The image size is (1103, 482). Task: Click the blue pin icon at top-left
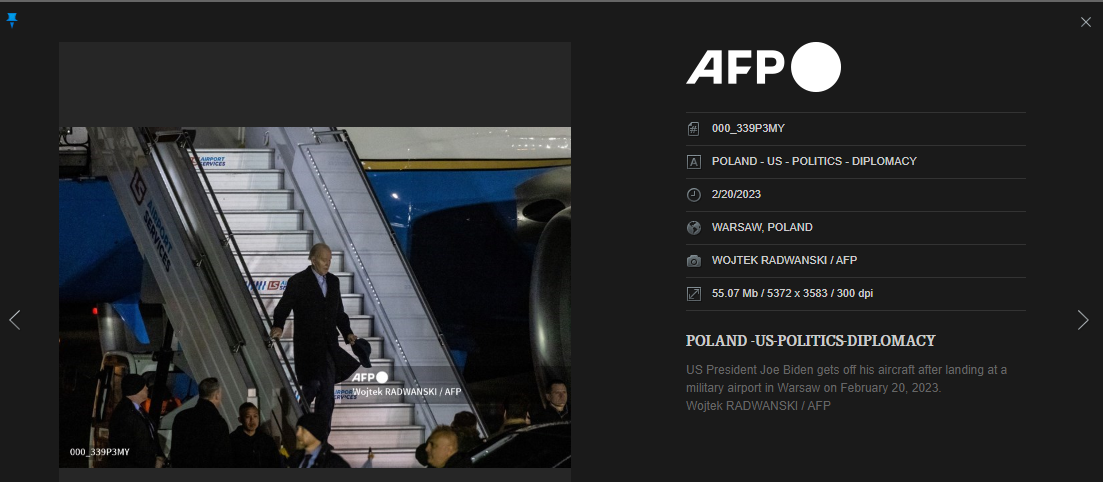[x=12, y=21]
